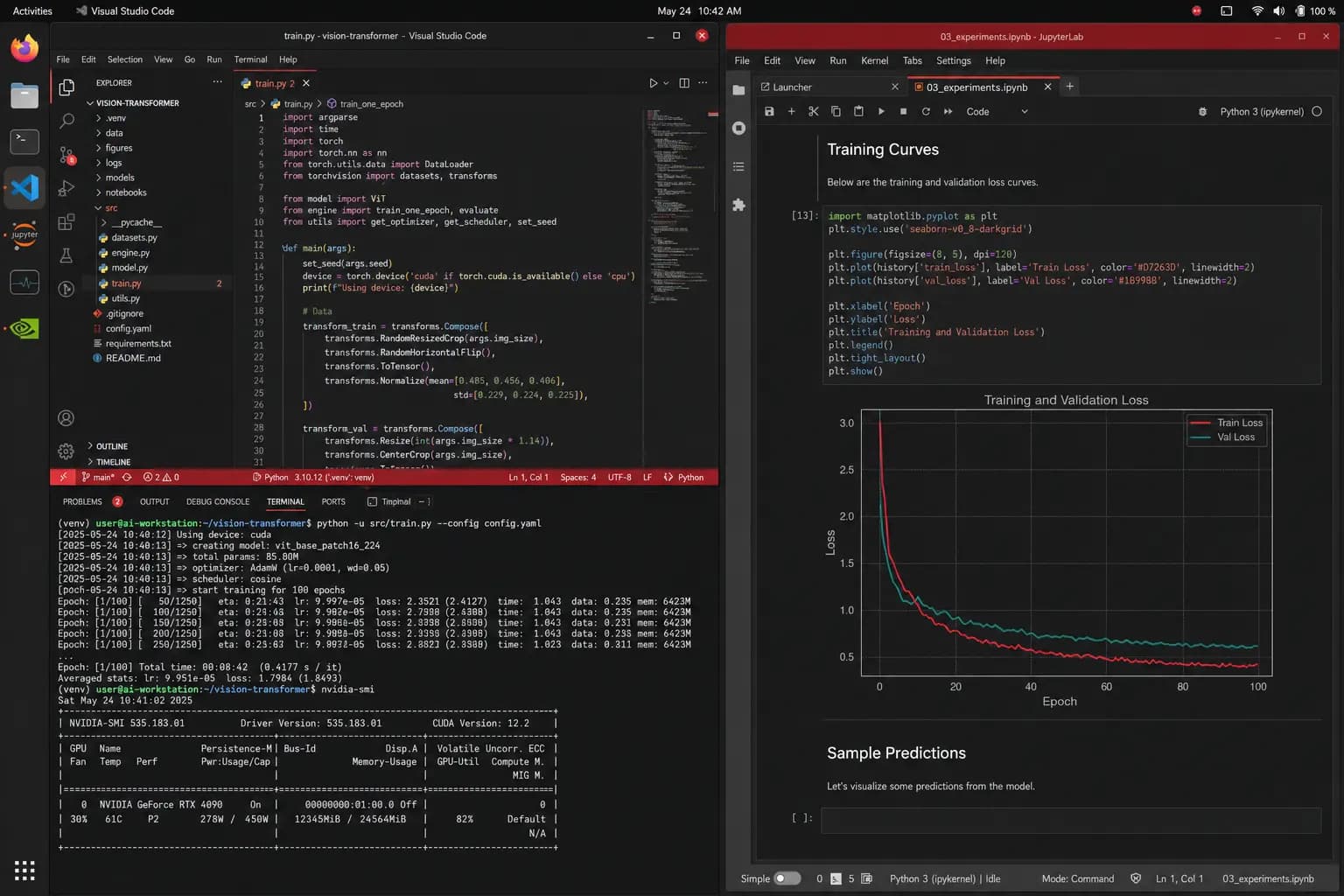This screenshot has height=896, width=1344.
Task: Interrupt the kernel with stop button
Action: coord(903,111)
